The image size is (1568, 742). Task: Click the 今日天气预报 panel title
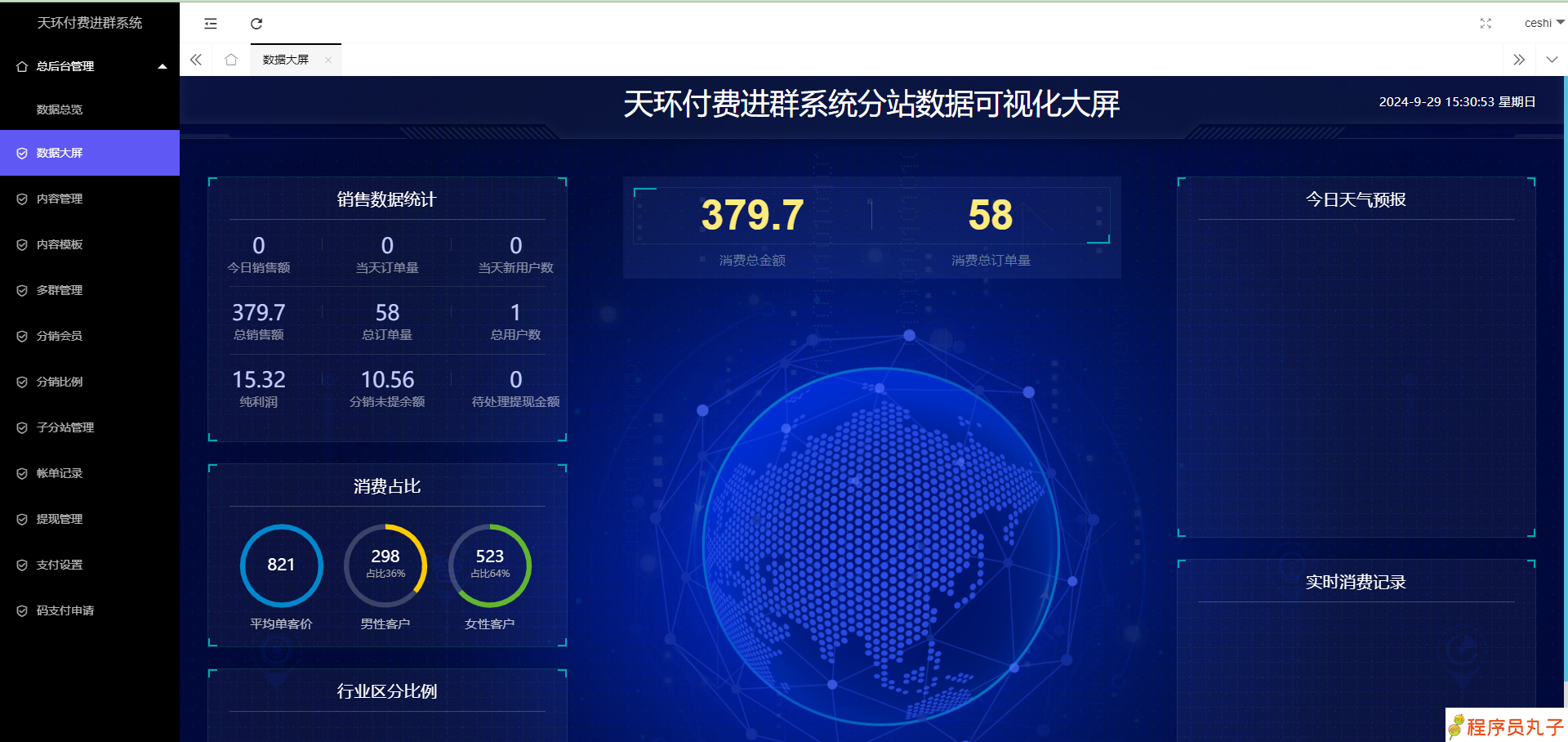click(x=1356, y=199)
